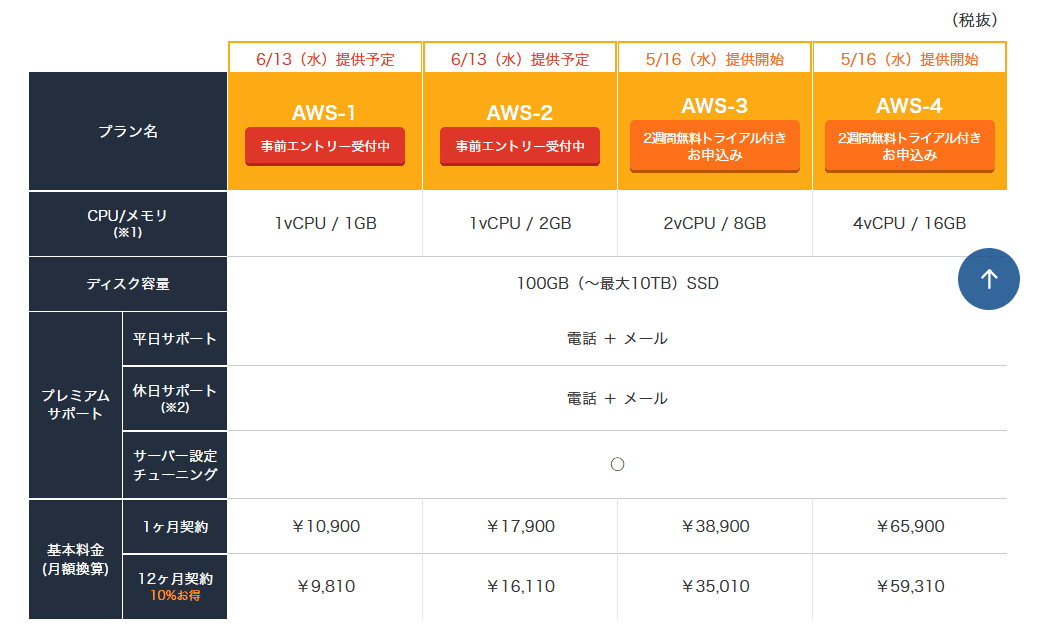The width and height of the screenshot is (1052, 636).
Task: Click the 1vCPU / 2GB cell
Action: point(520,223)
